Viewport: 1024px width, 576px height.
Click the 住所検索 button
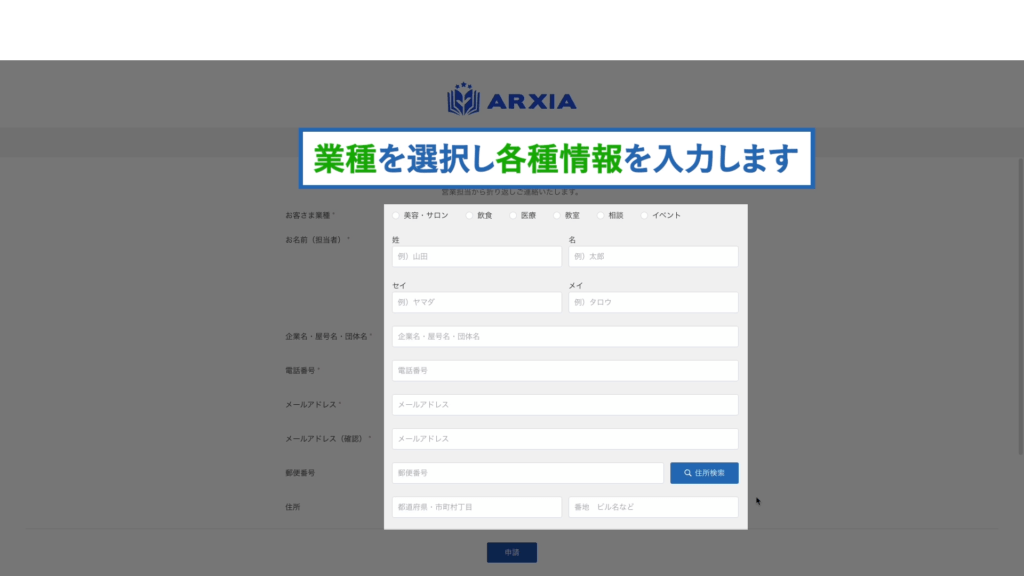click(x=704, y=473)
